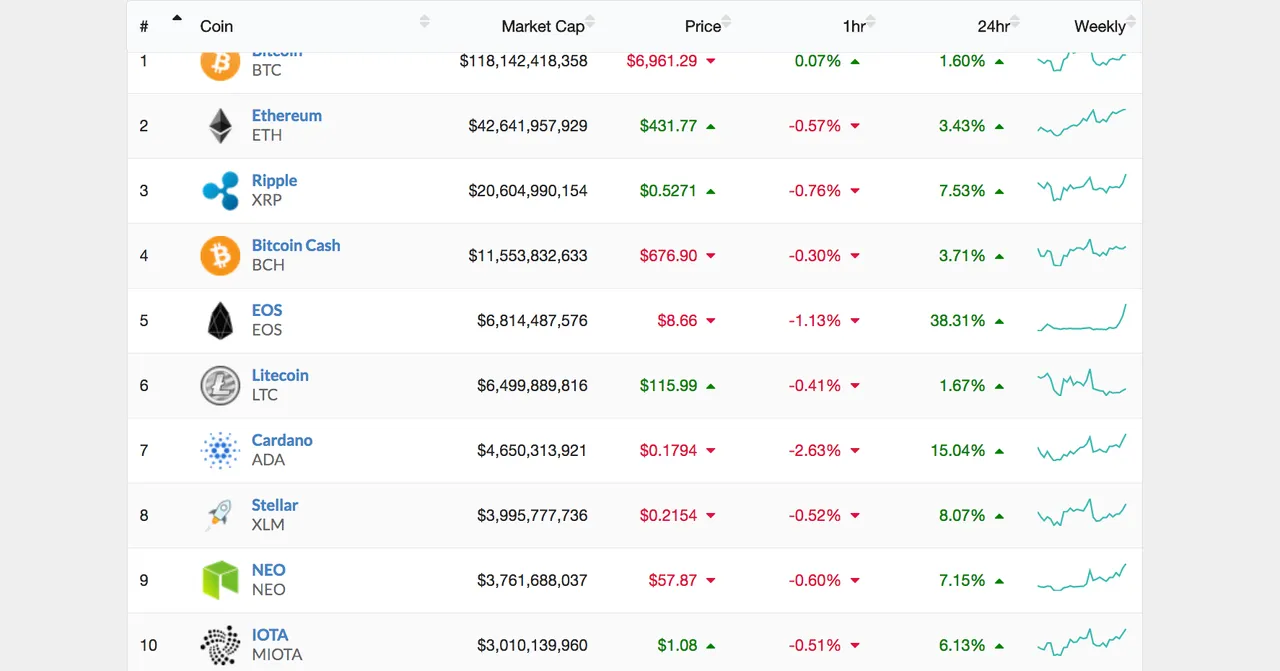View the Ethereum weekly sparkline chart
This screenshot has width=1280, height=671.
point(1082,122)
